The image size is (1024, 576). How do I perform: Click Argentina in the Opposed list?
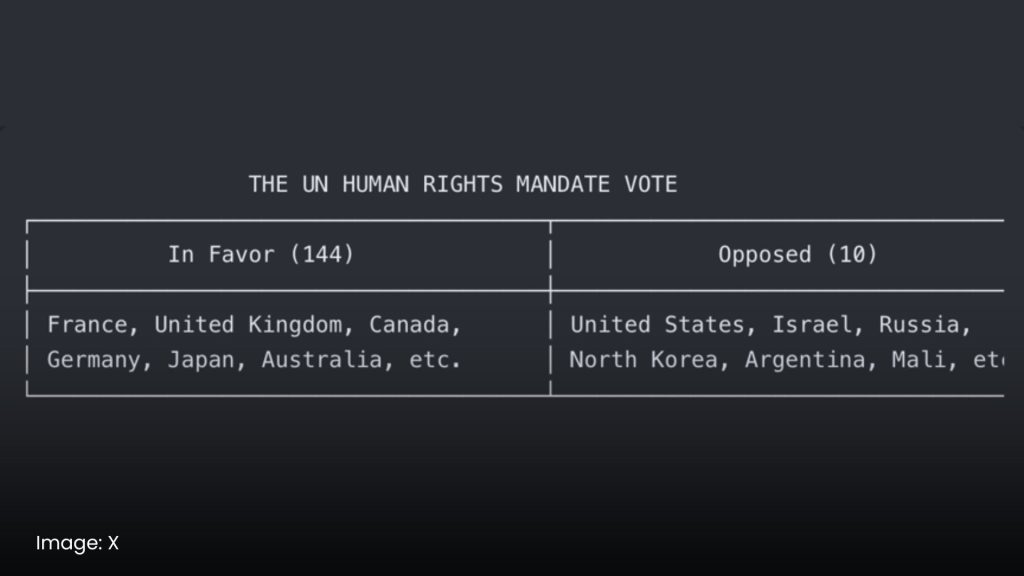805,360
